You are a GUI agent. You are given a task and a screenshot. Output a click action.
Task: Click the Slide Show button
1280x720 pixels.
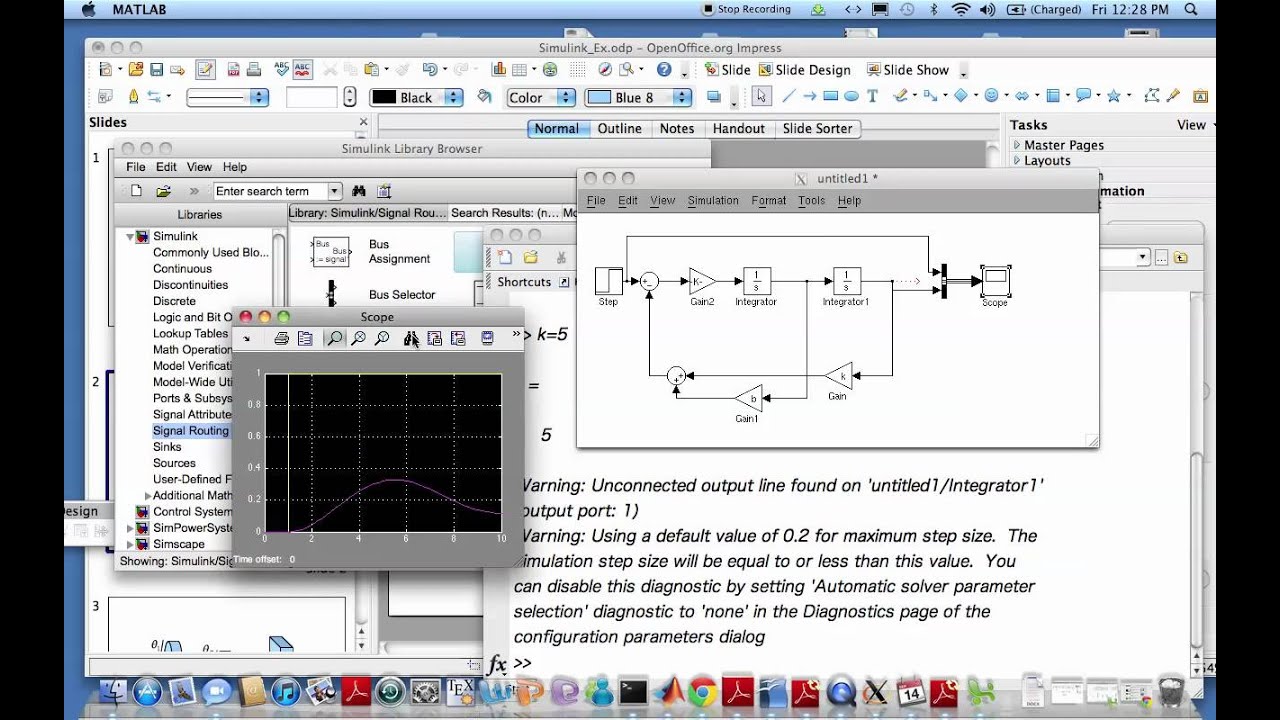click(907, 70)
